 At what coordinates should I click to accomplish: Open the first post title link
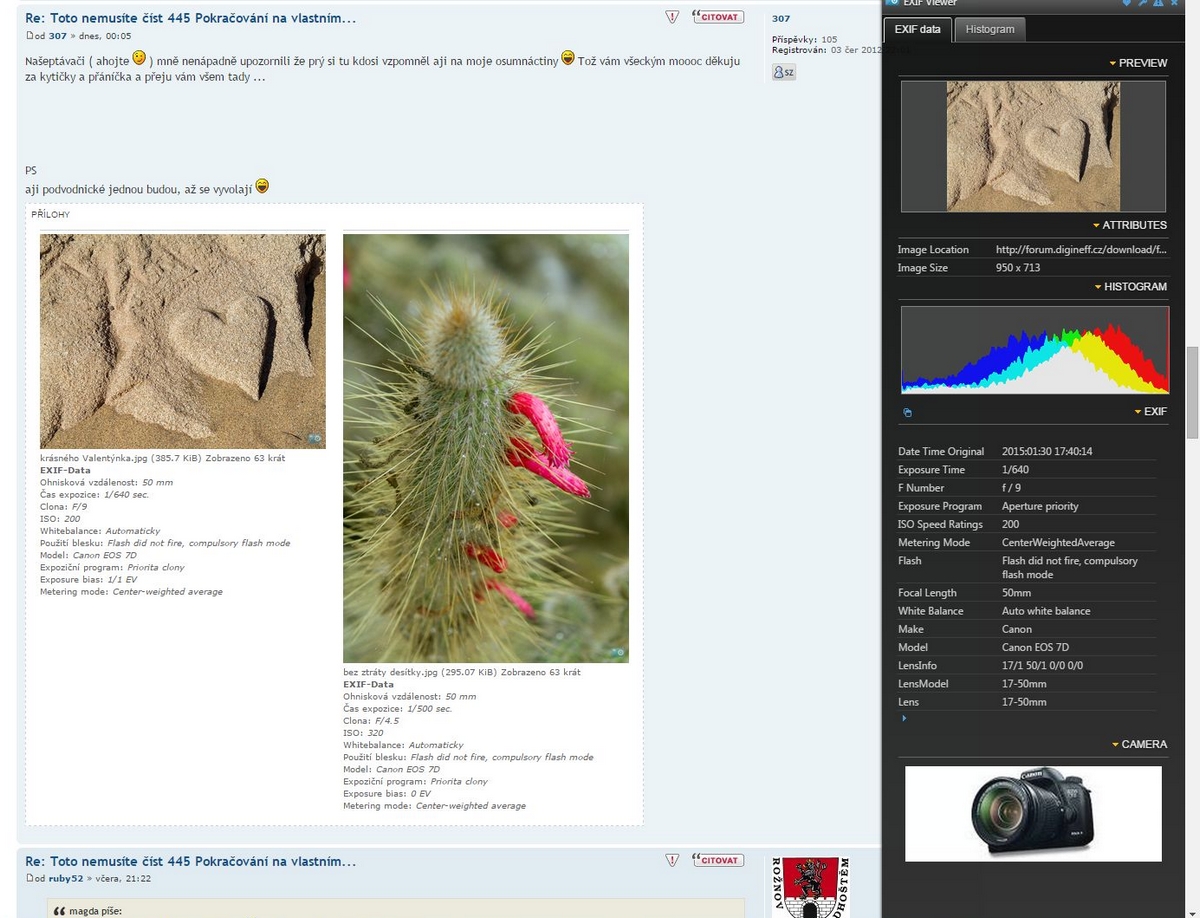pos(190,18)
